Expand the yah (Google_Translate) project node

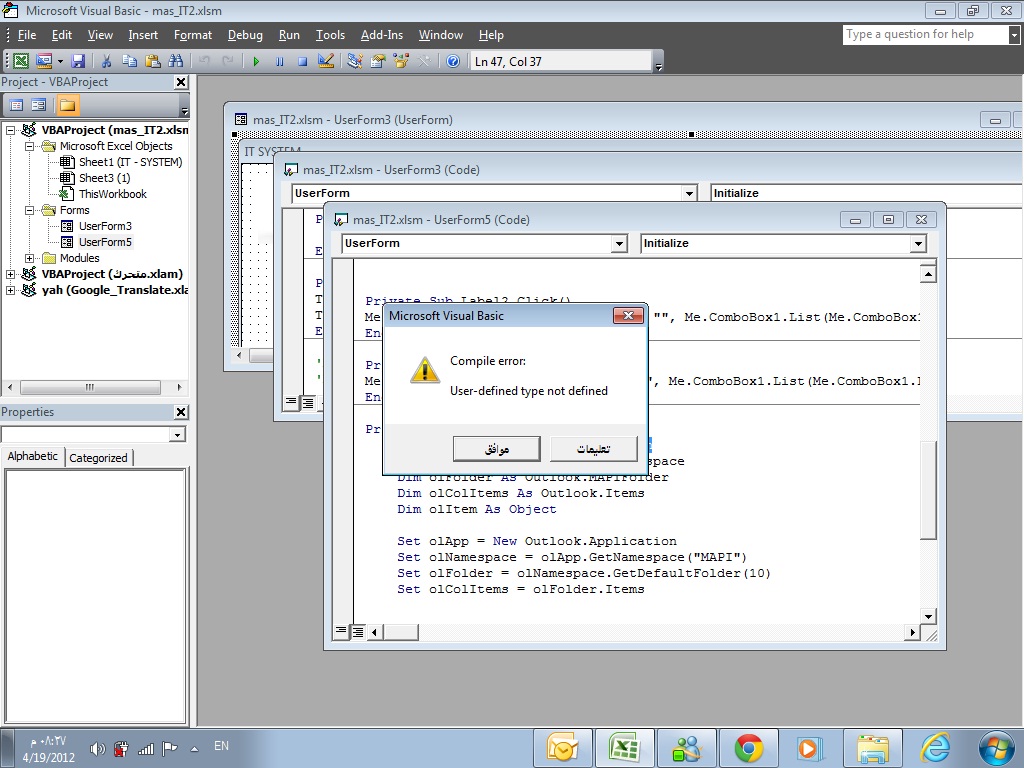pos(10,290)
